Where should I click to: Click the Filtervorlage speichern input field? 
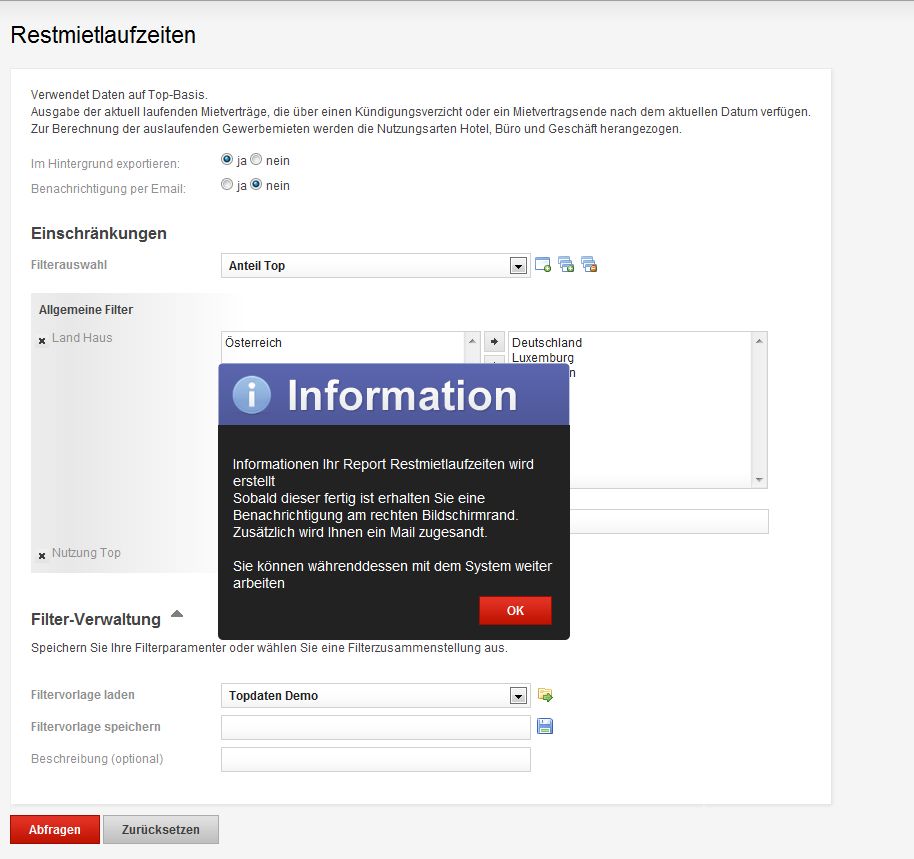click(x=376, y=727)
